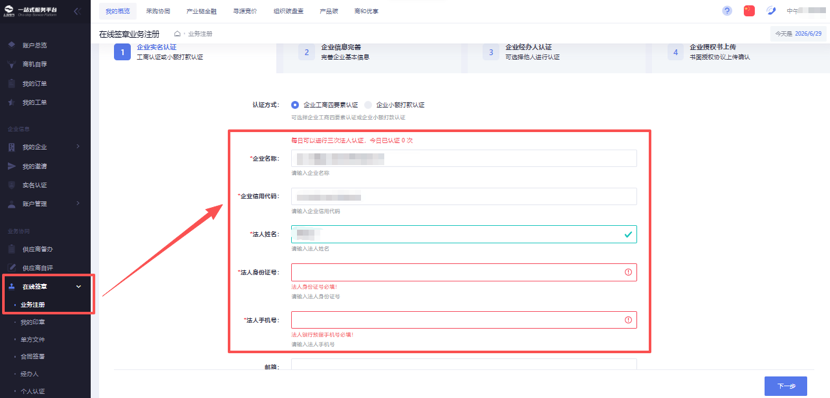
Task: Click the 法人身份证号 input field
Action: (x=464, y=272)
